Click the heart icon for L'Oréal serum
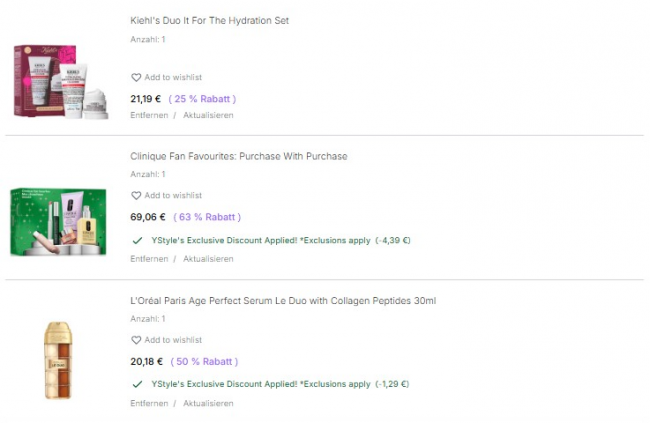The image size is (650, 423). point(136,340)
